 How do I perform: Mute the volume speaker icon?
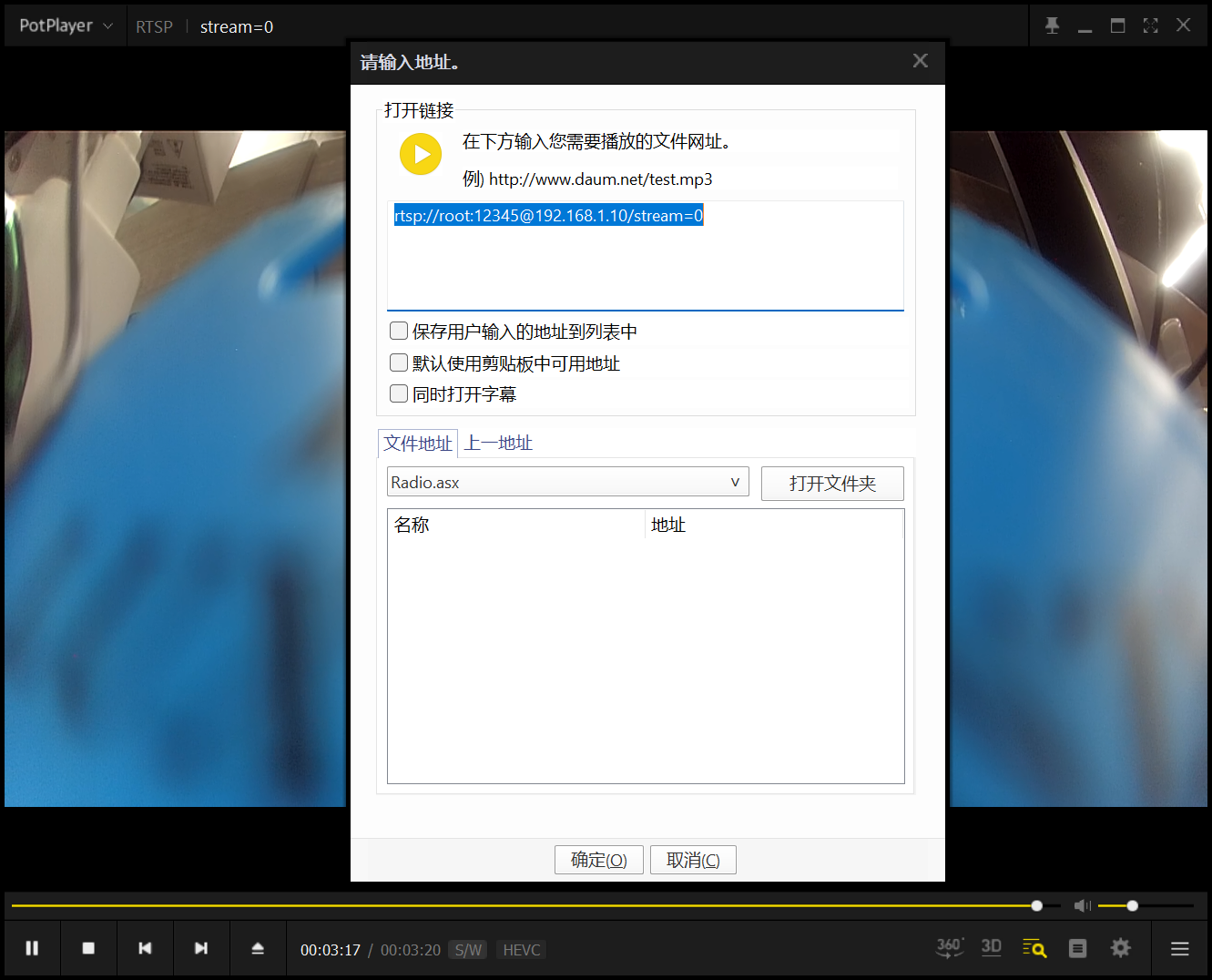point(1082,905)
